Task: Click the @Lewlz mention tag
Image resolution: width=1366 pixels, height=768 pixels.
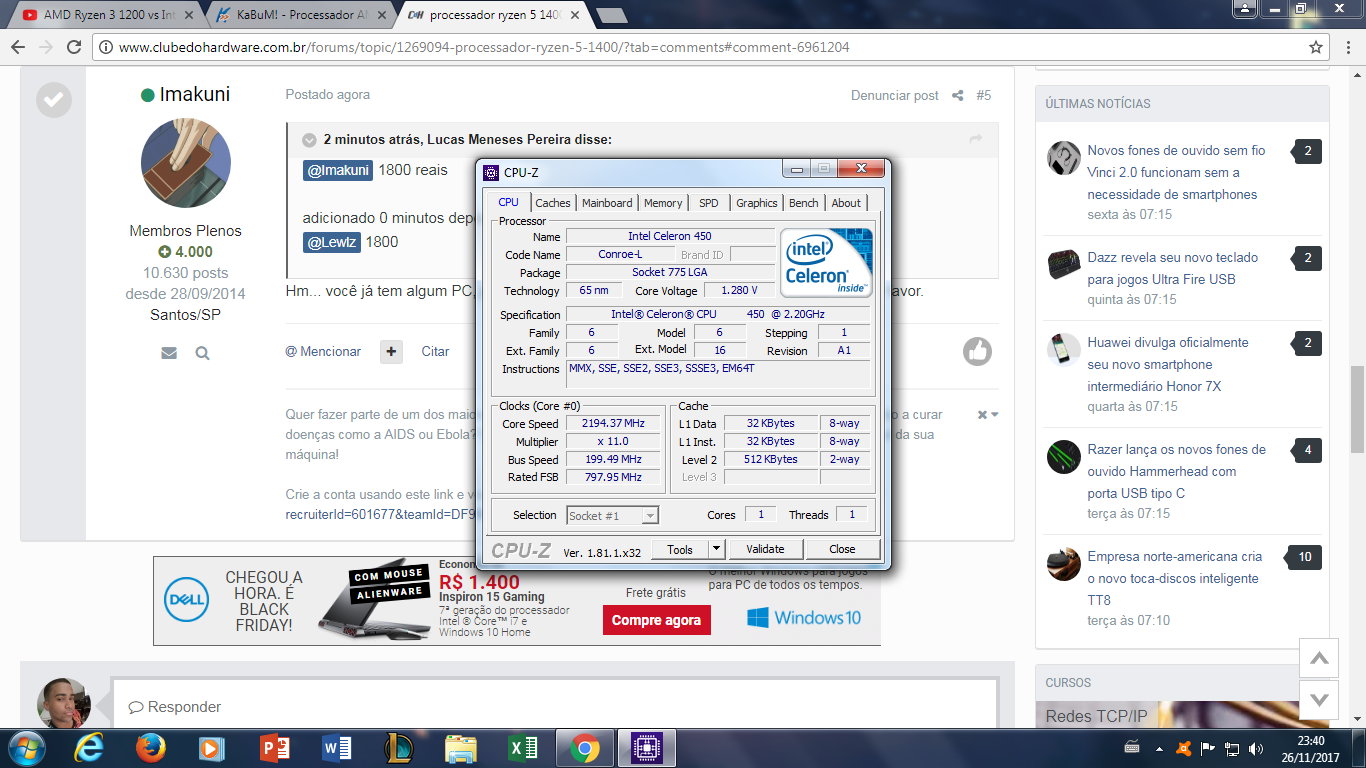Action: pos(330,242)
